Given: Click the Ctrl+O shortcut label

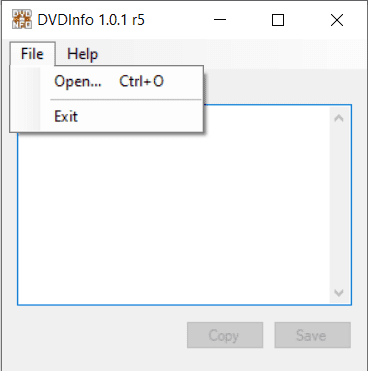Looking at the screenshot, I should pyautogui.click(x=142, y=81).
